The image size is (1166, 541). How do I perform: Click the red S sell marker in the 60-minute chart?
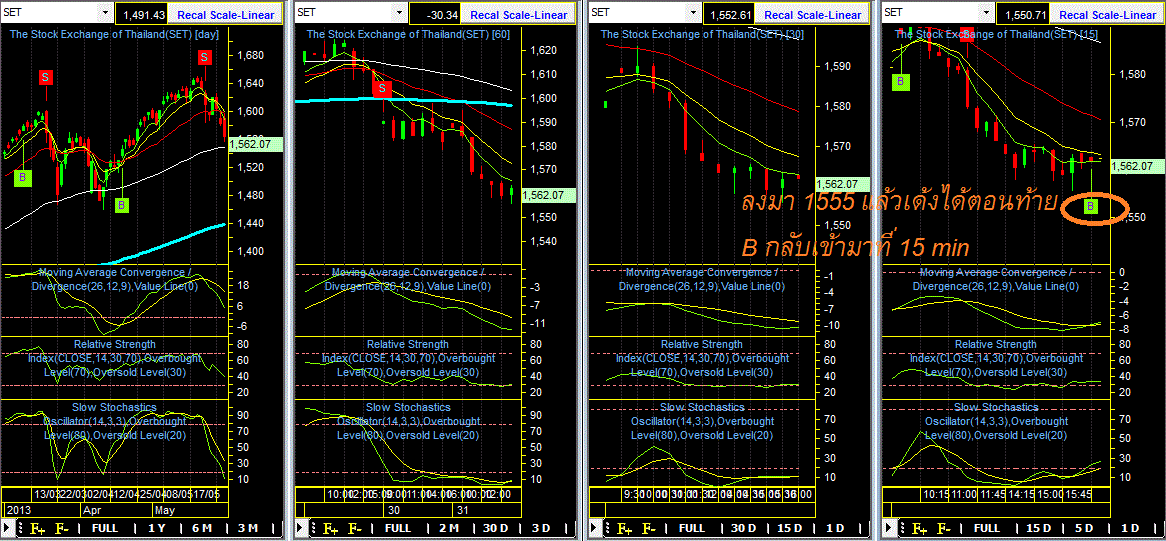382,88
